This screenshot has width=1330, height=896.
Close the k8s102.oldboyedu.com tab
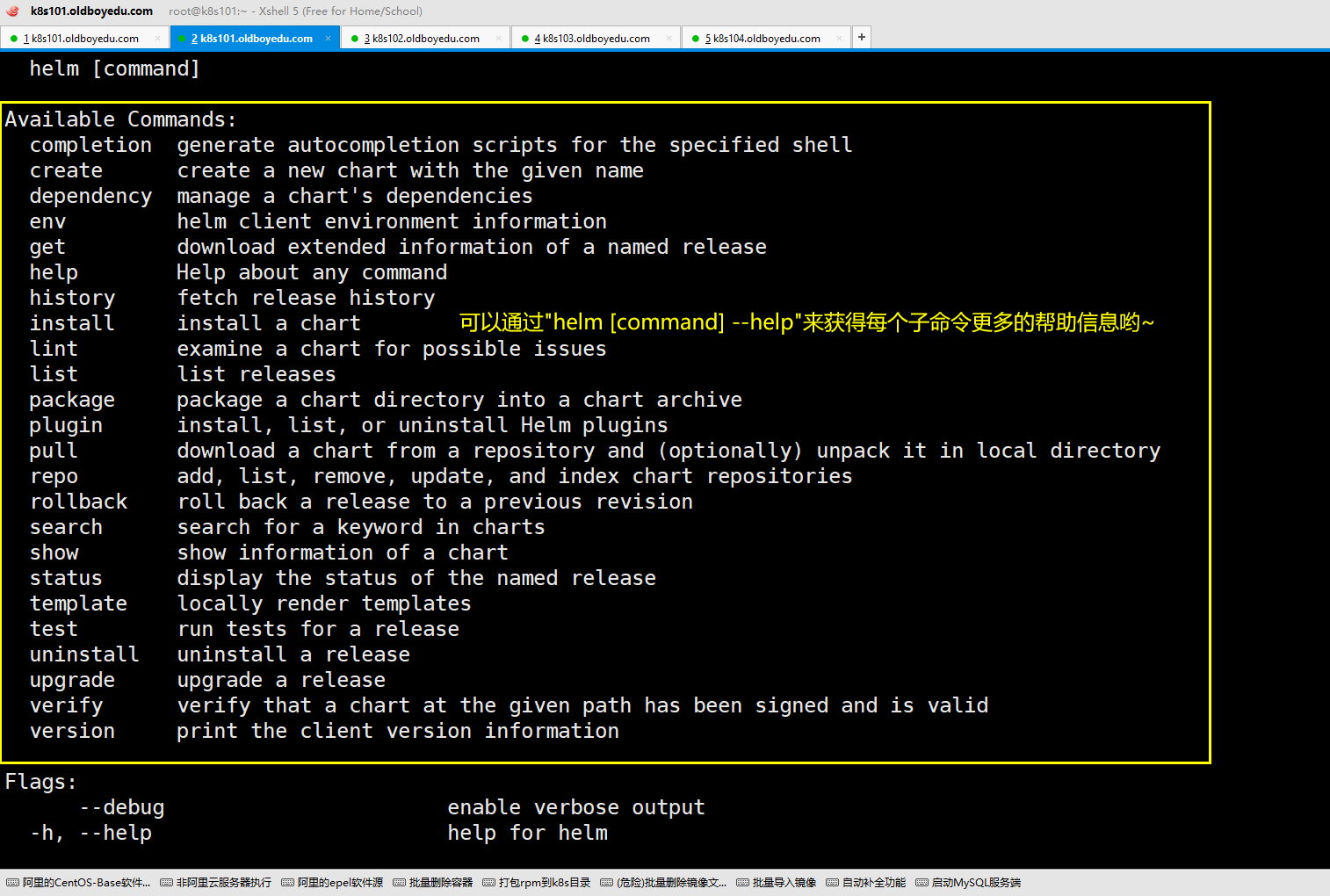[x=498, y=38]
